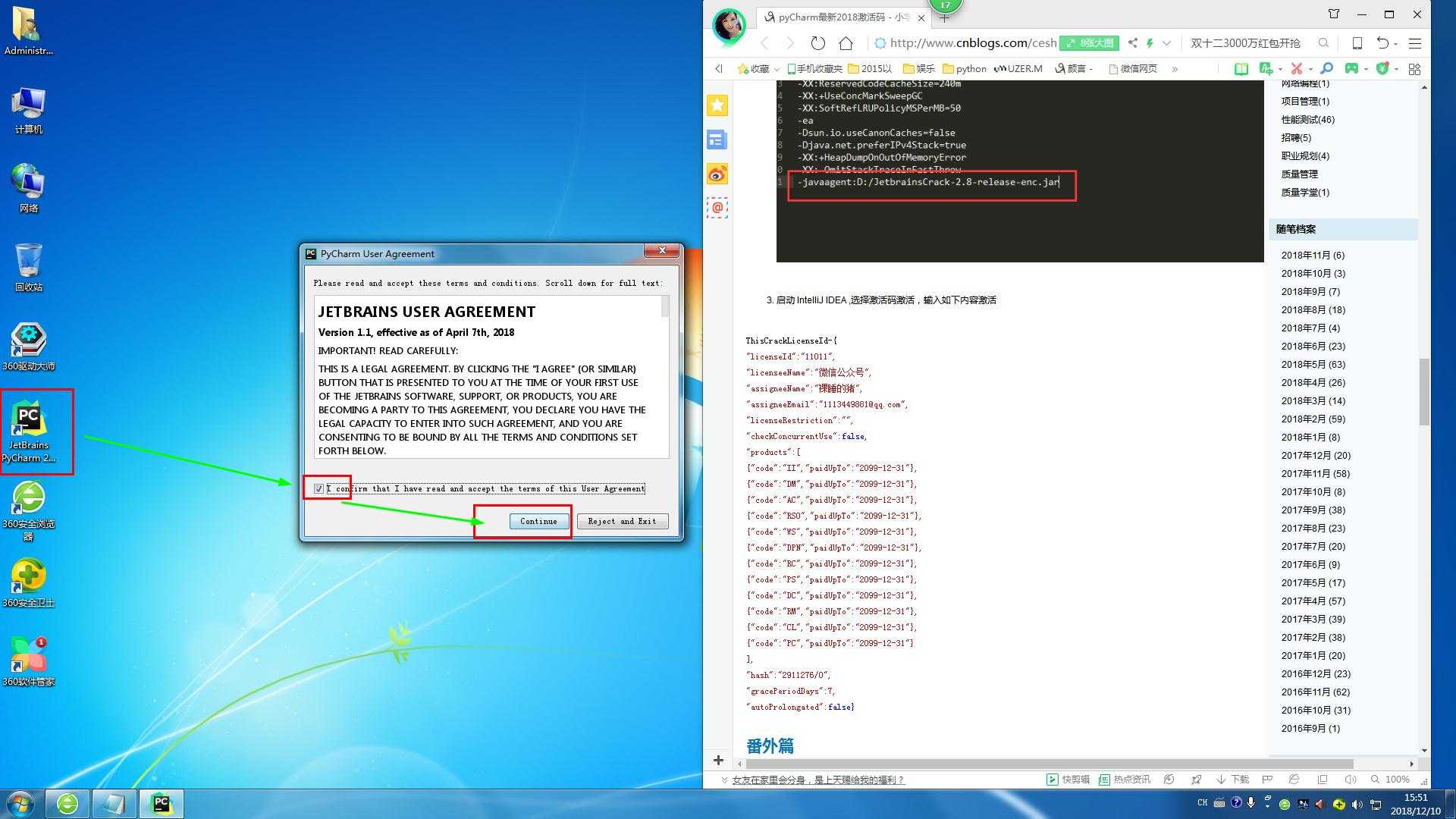Reload the page with refresh icon
The height and width of the screenshot is (819, 1456).
point(817,43)
